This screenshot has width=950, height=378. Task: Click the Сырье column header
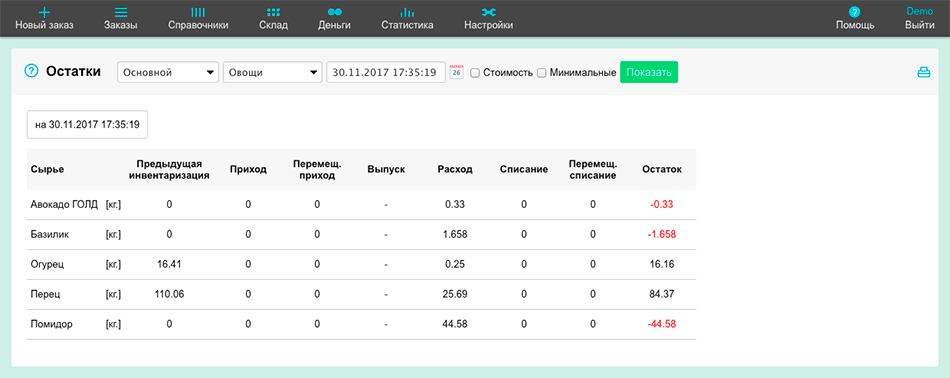(x=47, y=170)
